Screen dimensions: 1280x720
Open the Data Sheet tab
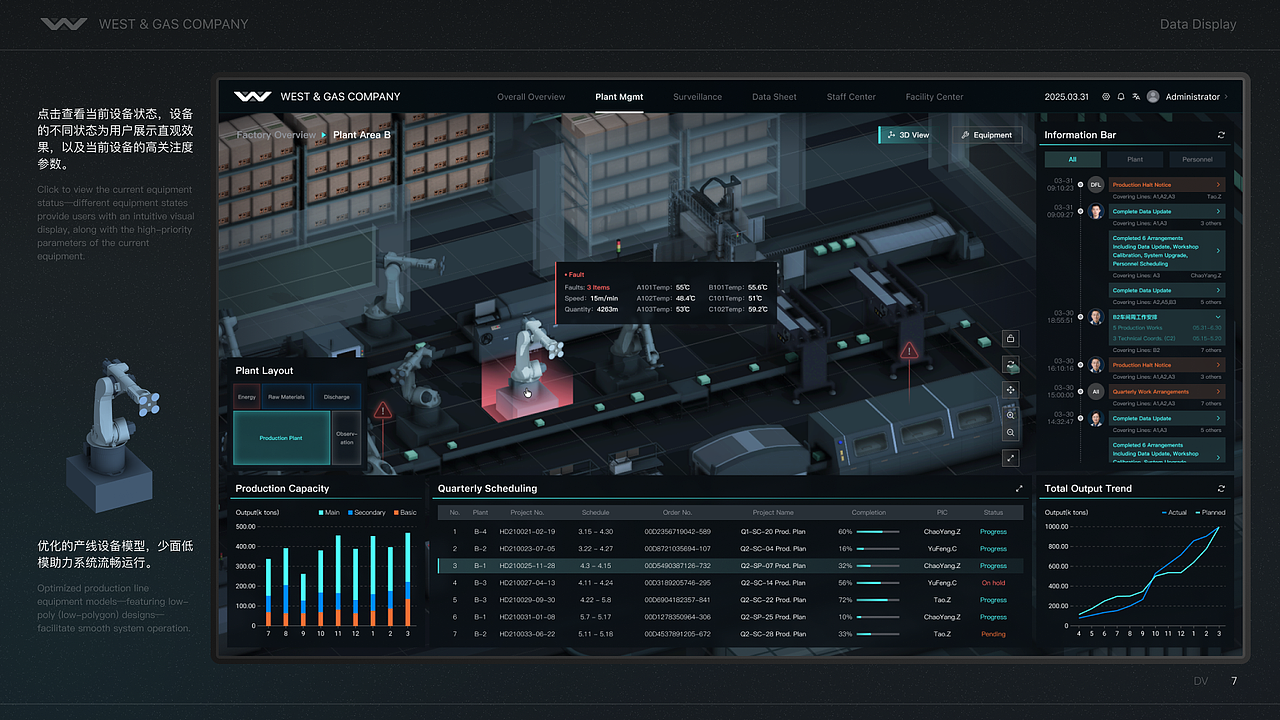click(x=774, y=97)
